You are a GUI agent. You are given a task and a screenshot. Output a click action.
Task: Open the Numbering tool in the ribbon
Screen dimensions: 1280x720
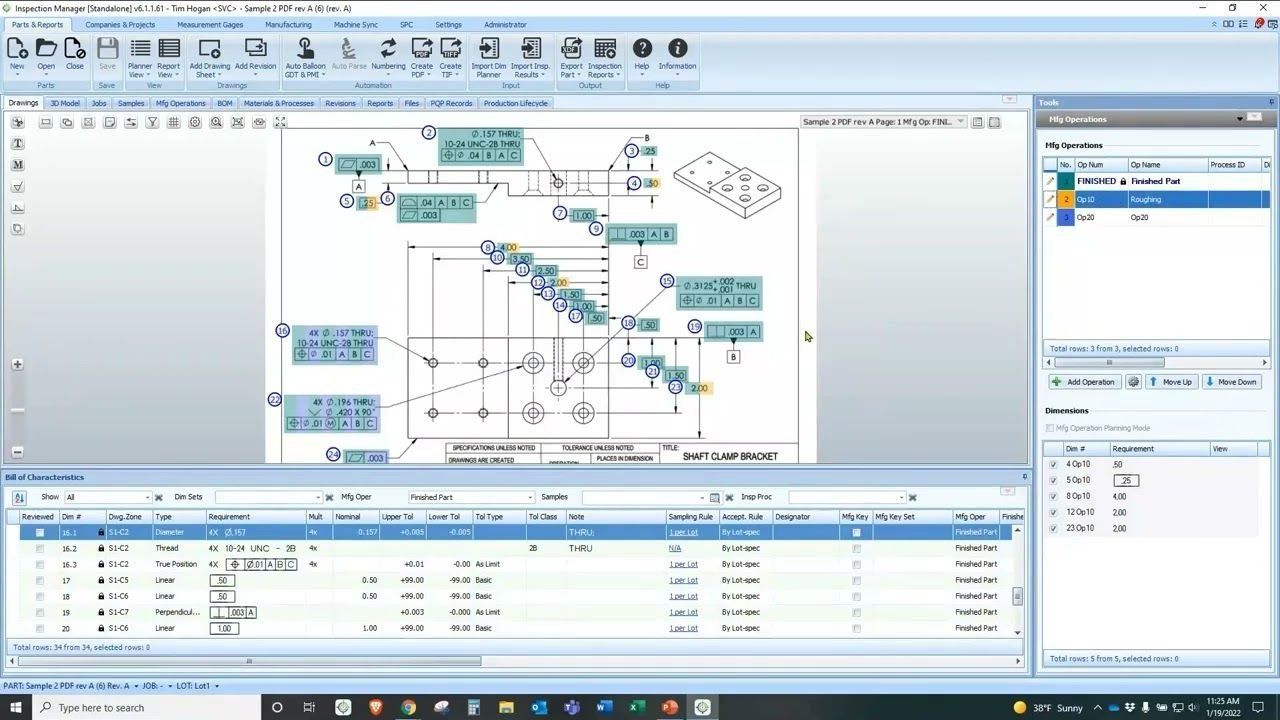(388, 55)
